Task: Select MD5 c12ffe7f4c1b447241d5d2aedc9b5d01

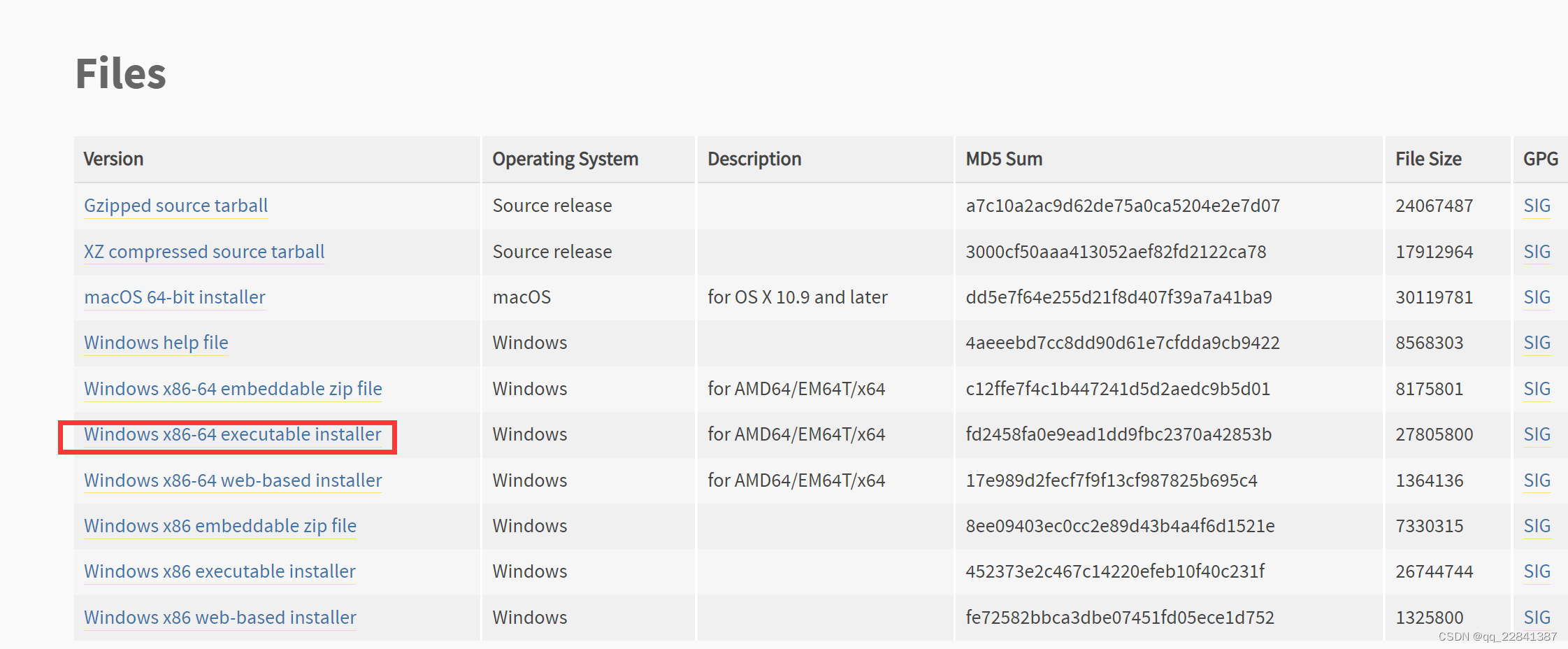Action: (1118, 389)
